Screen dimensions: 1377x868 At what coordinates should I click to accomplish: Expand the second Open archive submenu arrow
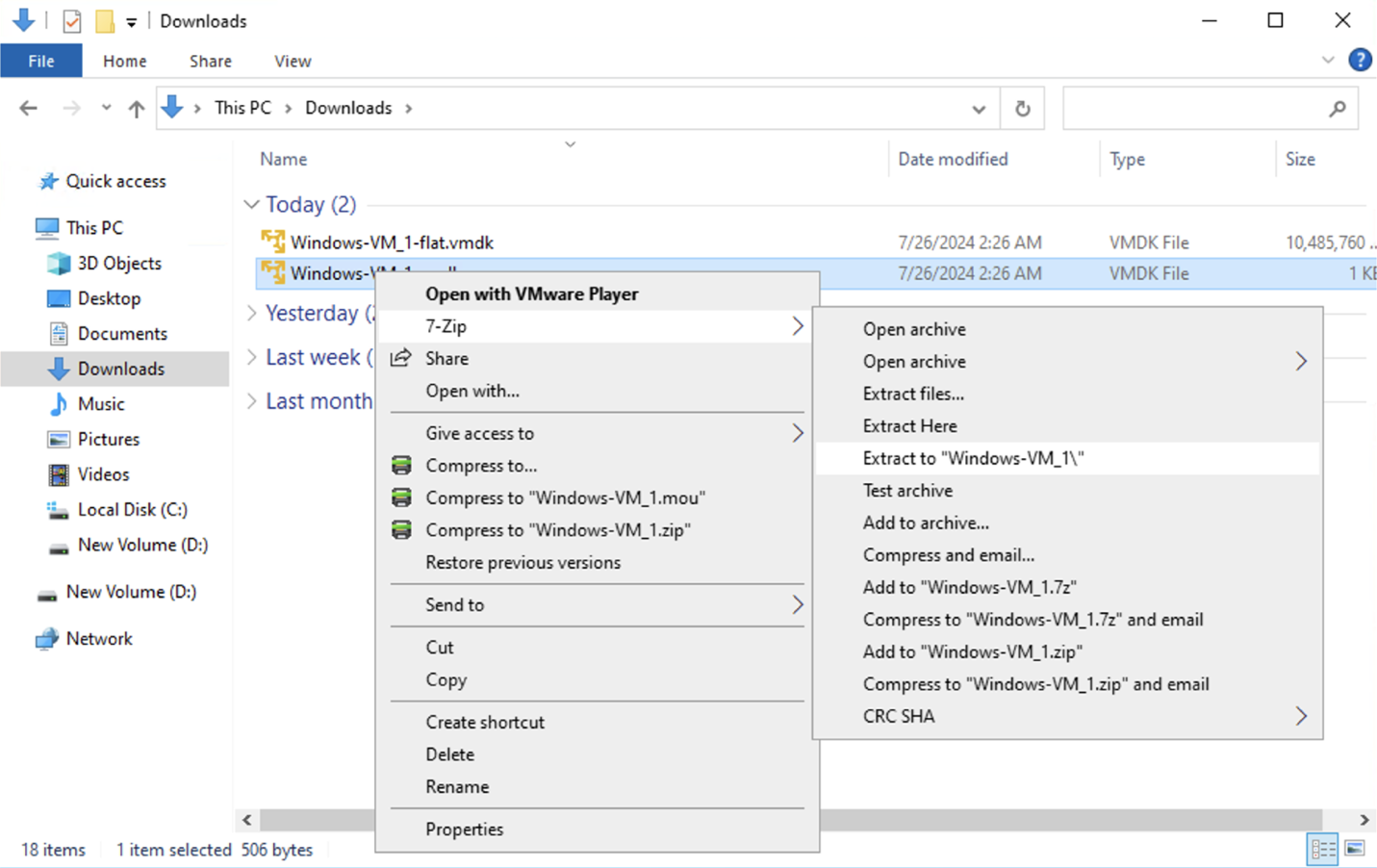(1301, 362)
